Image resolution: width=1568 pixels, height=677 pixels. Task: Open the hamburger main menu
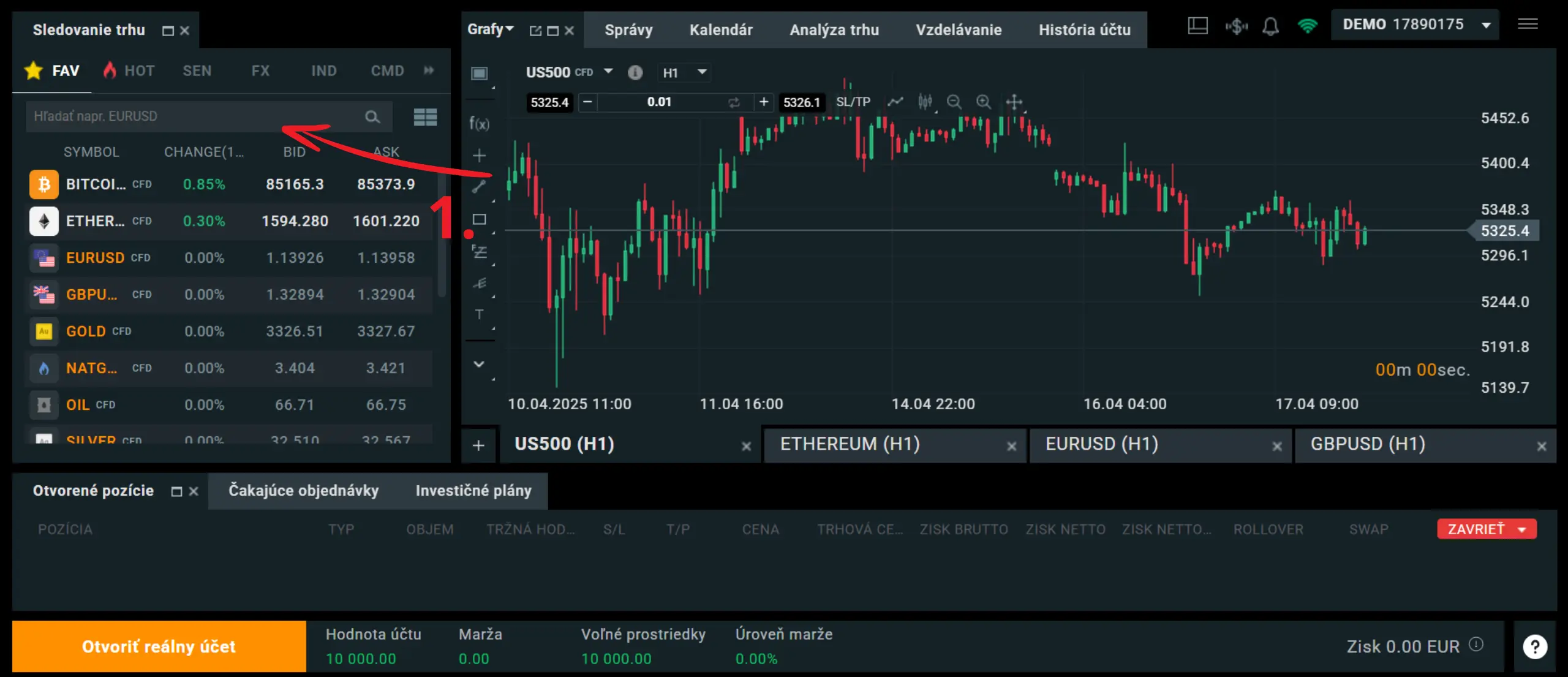coord(1528,25)
